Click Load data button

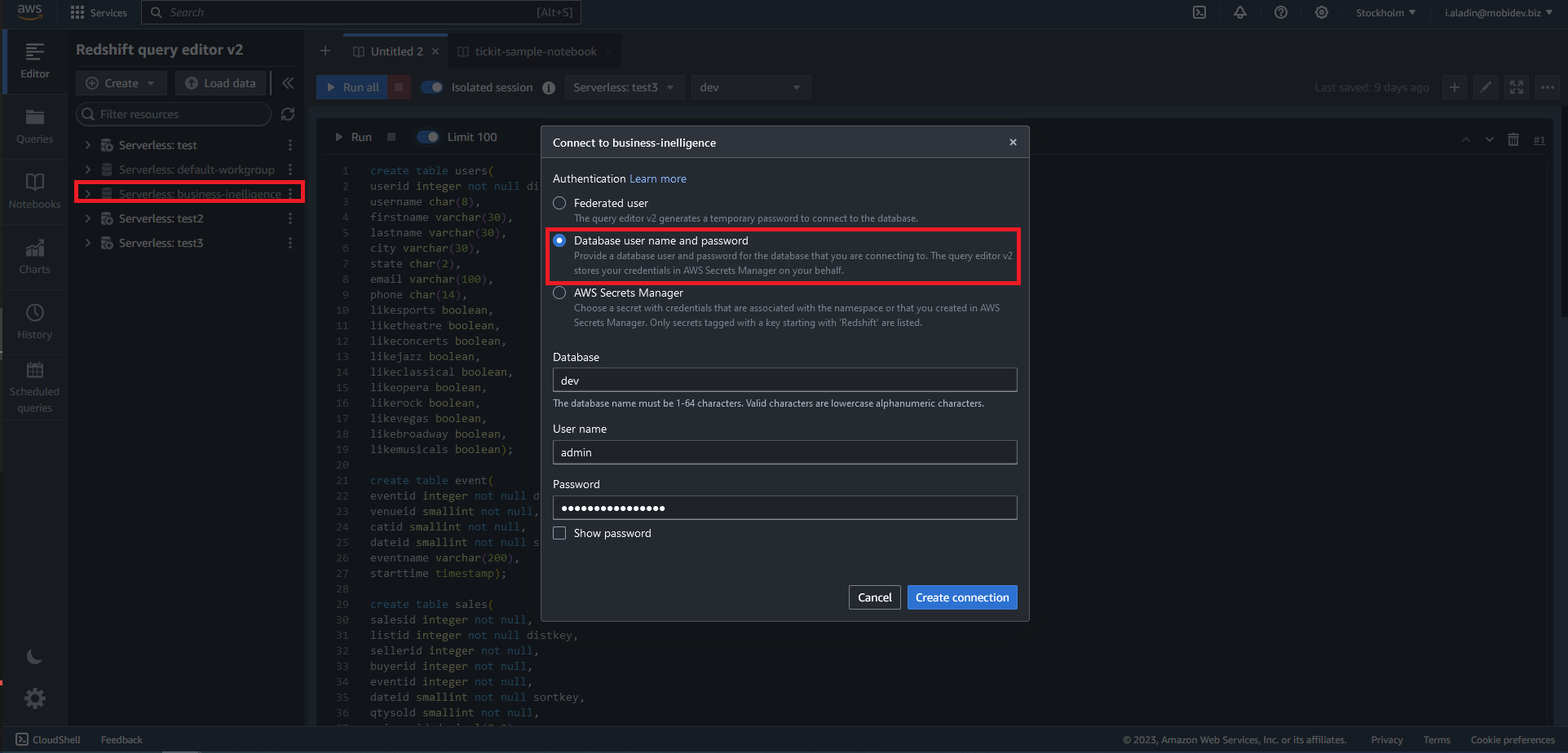[220, 83]
